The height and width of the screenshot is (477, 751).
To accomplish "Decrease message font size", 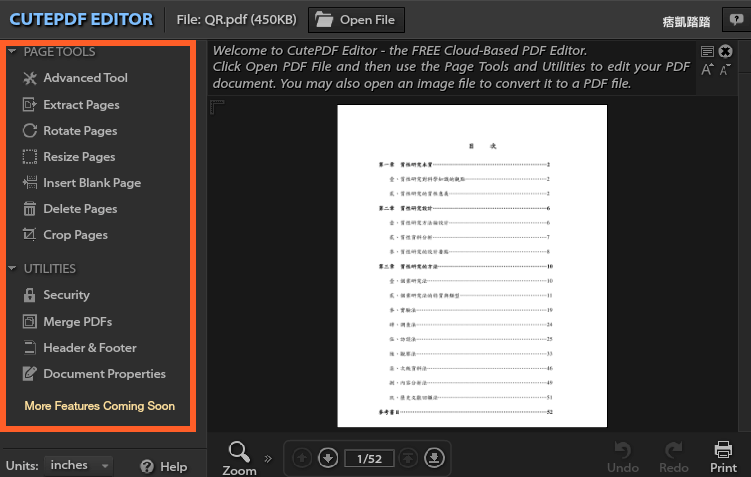I will [x=725, y=70].
